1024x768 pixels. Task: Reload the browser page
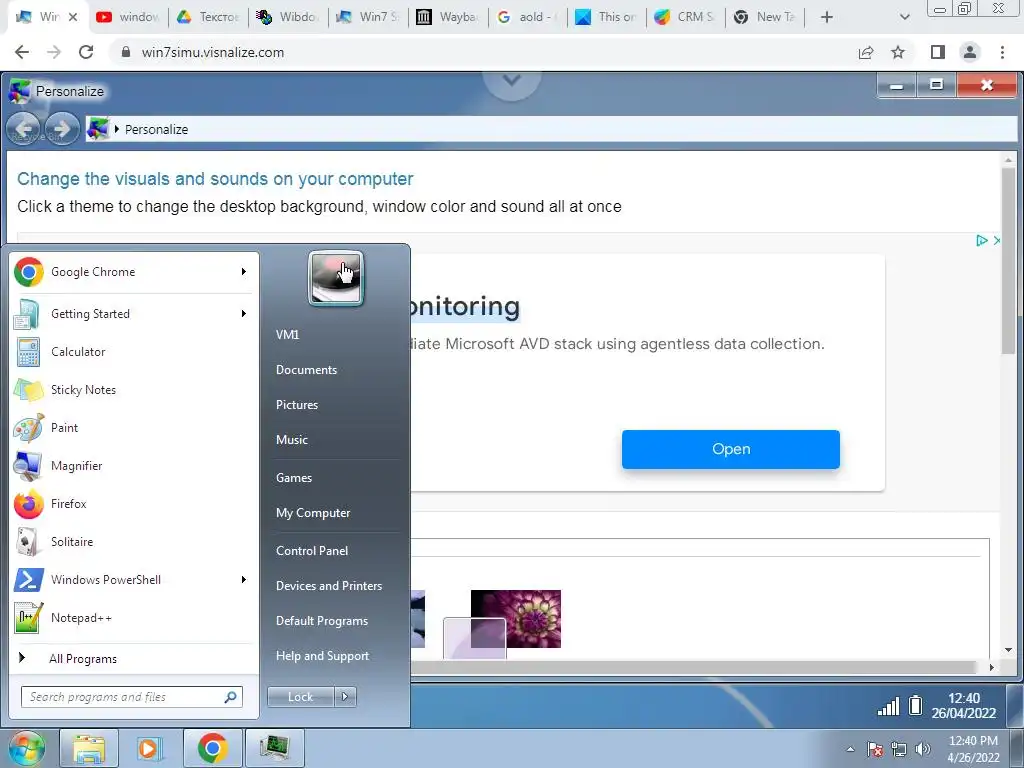[x=86, y=52]
